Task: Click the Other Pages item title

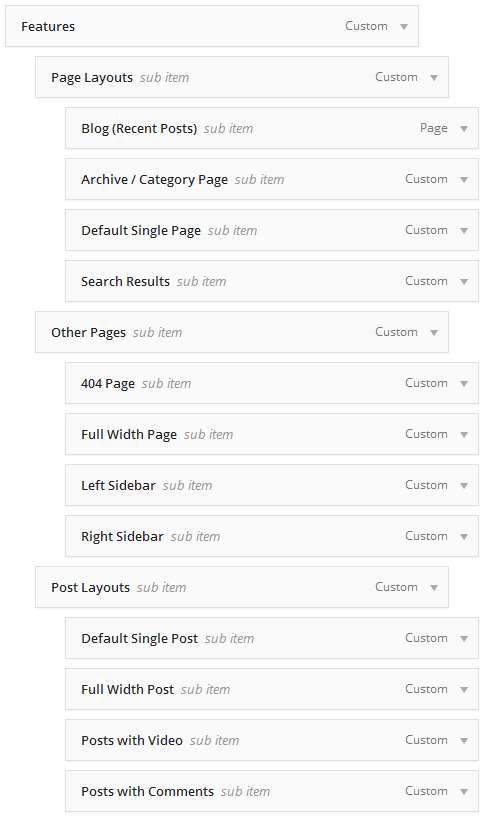Action: coord(89,333)
